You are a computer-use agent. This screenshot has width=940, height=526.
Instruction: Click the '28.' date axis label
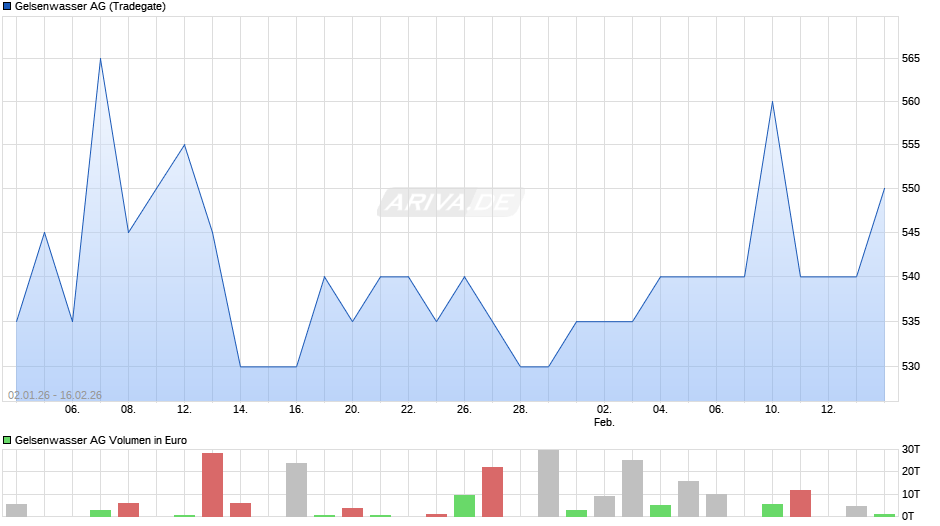coord(520,410)
